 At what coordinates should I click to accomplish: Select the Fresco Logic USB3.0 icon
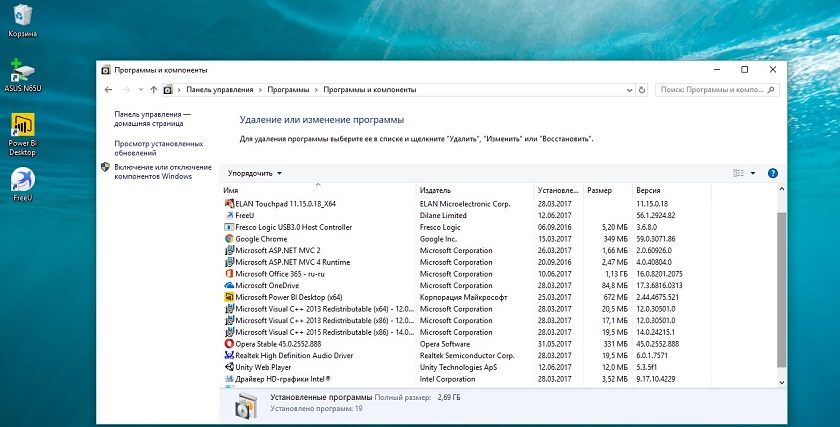click(229, 227)
